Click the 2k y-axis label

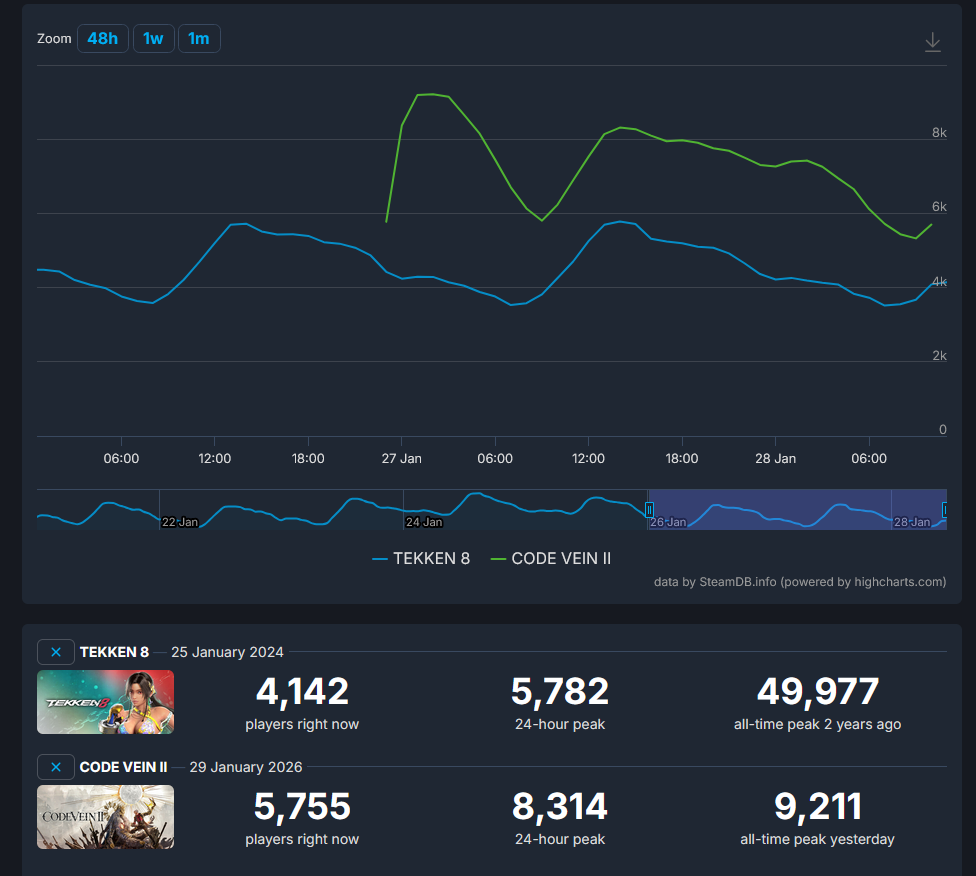pyautogui.click(x=939, y=356)
